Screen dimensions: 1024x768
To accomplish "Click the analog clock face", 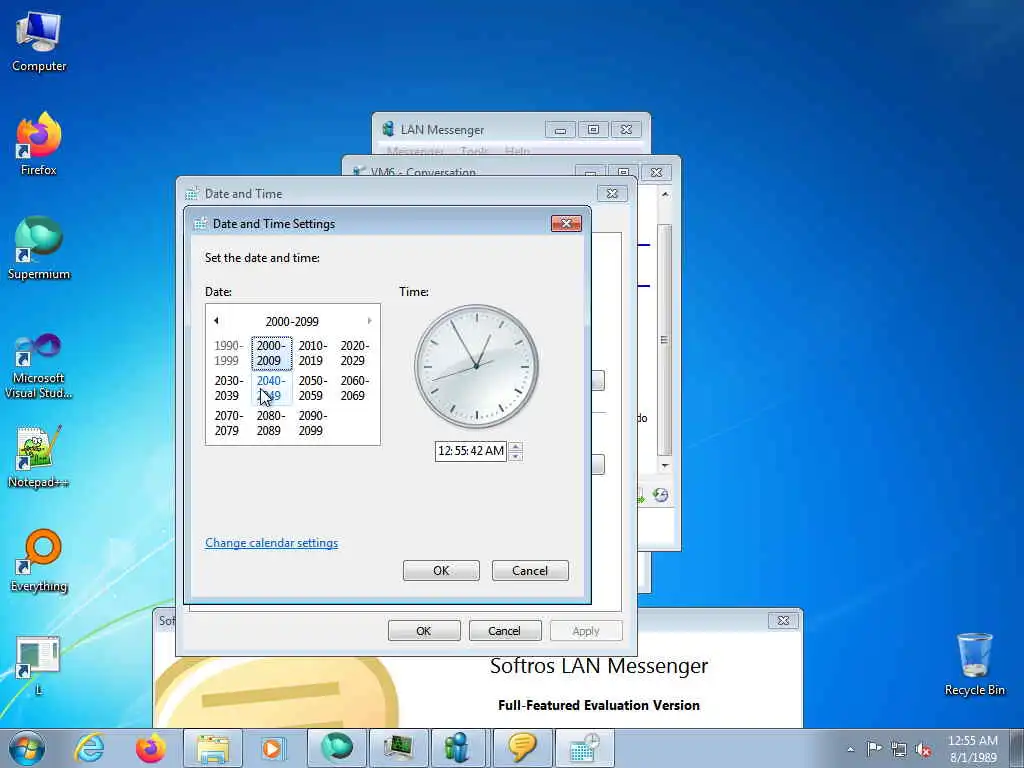I will [477, 366].
